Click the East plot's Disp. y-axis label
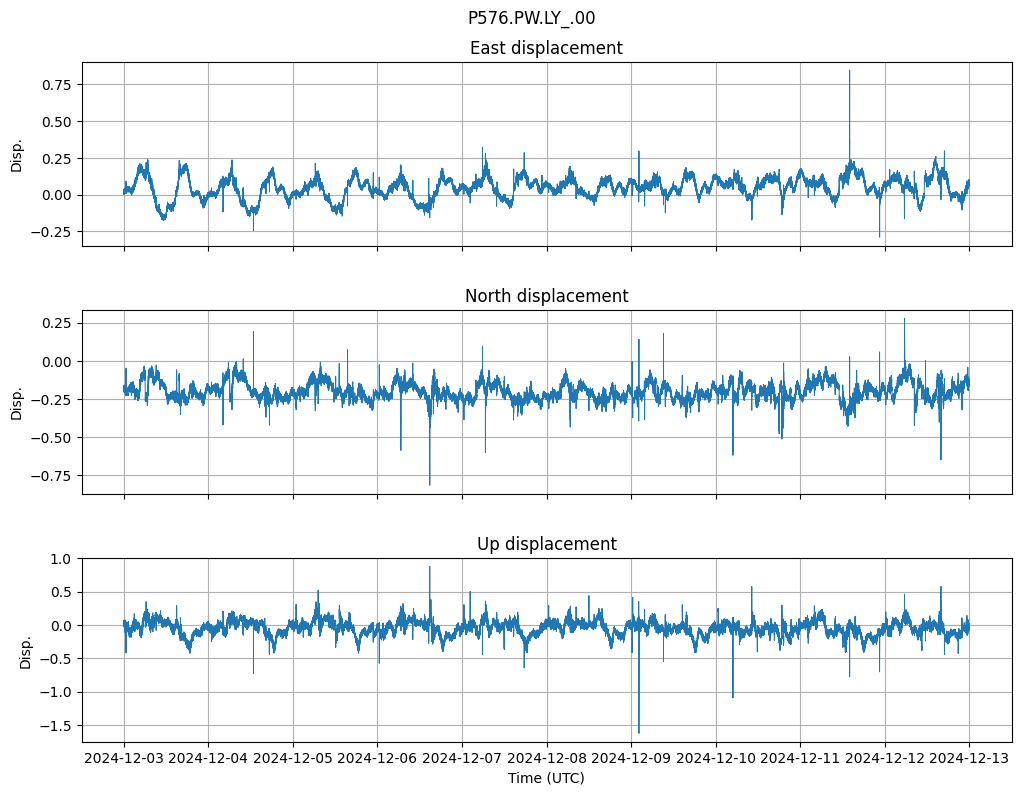The height and width of the screenshot is (795, 1021). click(17, 155)
